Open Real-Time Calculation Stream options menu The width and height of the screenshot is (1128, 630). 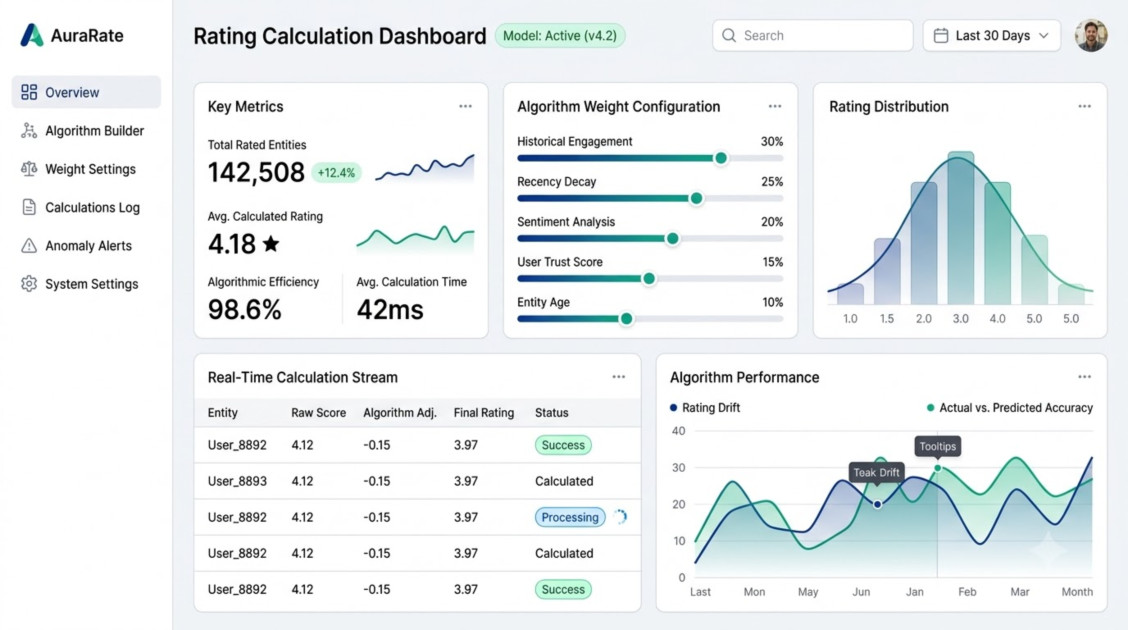(619, 377)
